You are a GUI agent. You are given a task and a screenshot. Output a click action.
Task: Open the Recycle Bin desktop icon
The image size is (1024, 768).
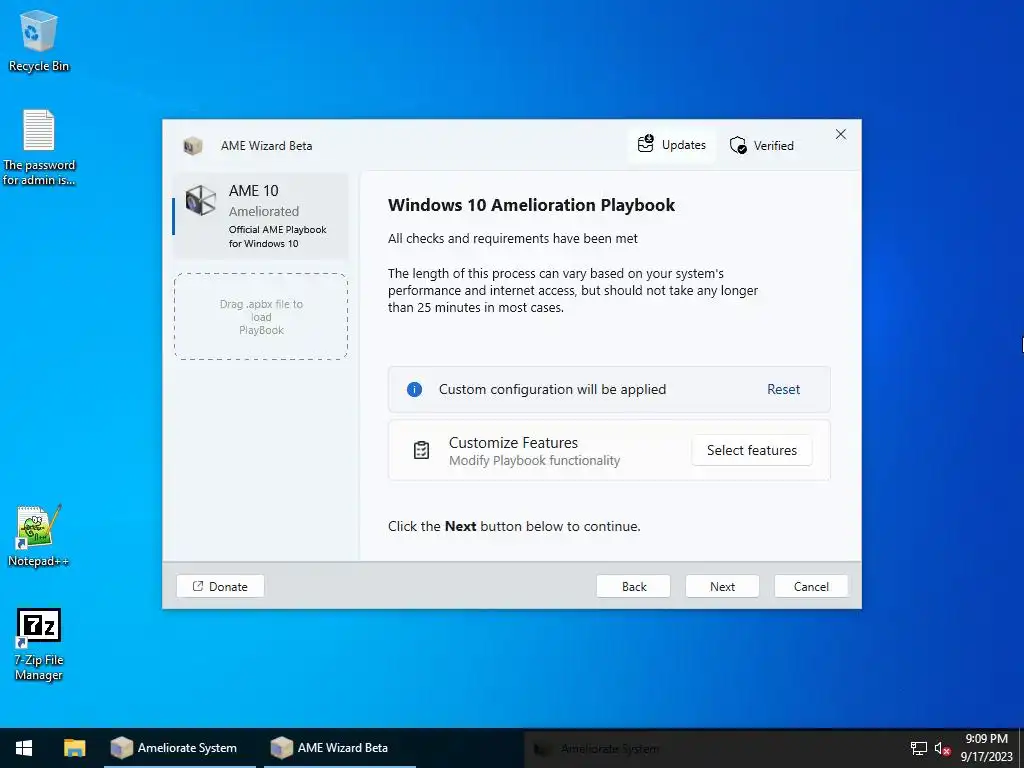pos(39,40)
